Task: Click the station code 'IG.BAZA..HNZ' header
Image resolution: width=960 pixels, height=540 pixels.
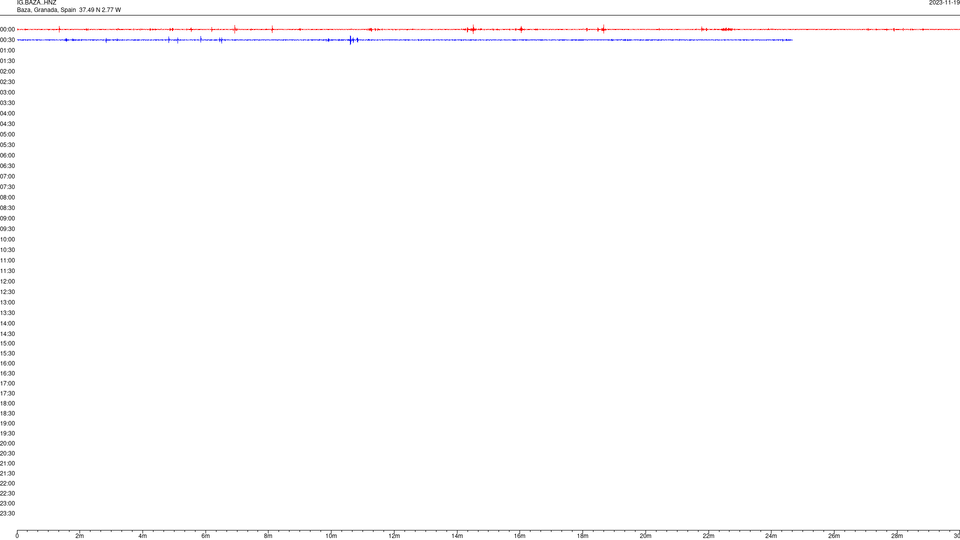Action: (x=37, y=3)
